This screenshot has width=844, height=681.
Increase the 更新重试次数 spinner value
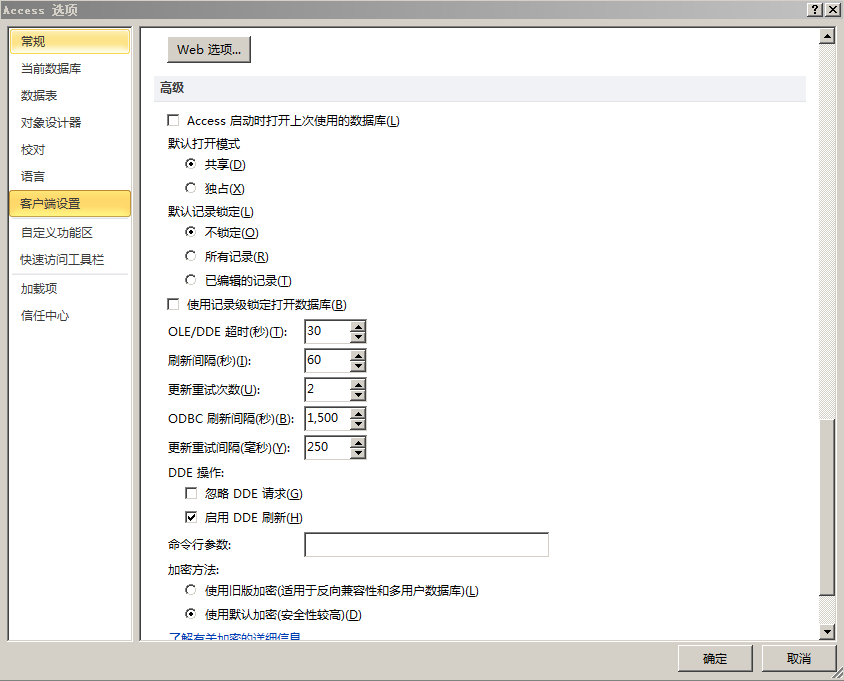pyautogui.click(x=358, y=384)
